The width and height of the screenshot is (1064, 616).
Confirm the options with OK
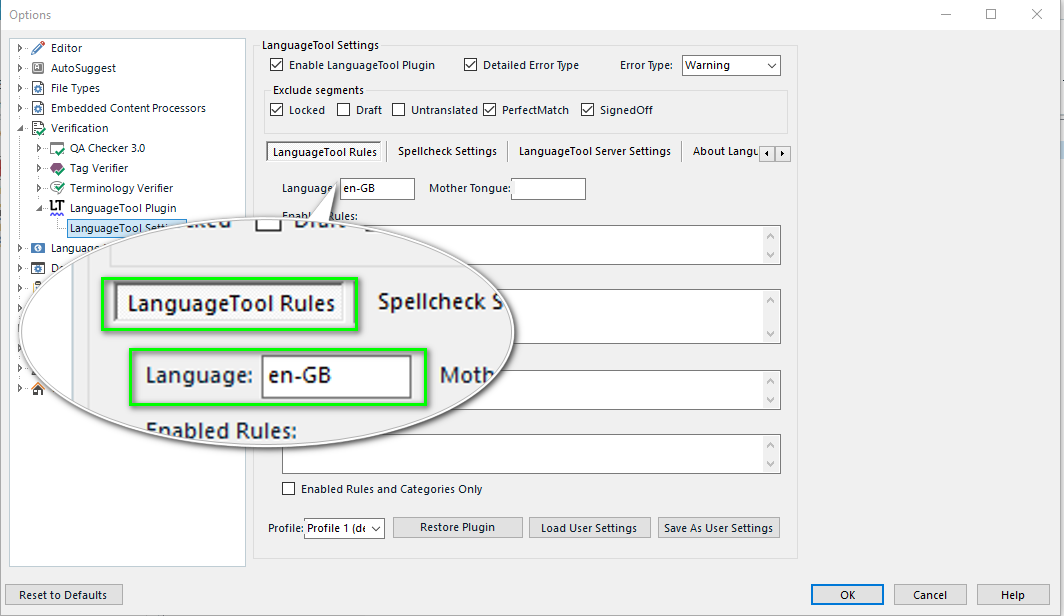(x=848, y=595)
